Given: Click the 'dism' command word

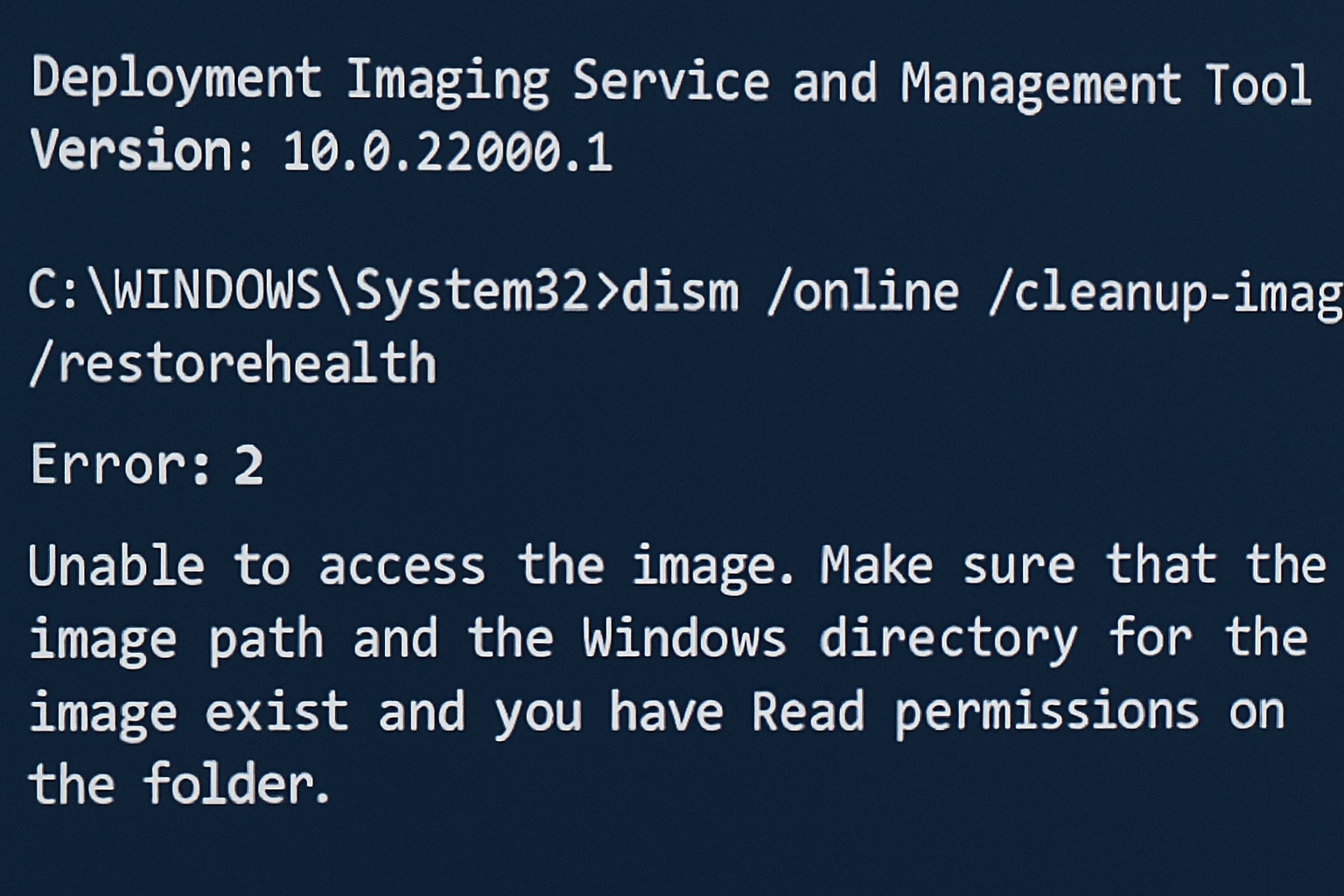Looking at the screenshot, I should [679, 291].
